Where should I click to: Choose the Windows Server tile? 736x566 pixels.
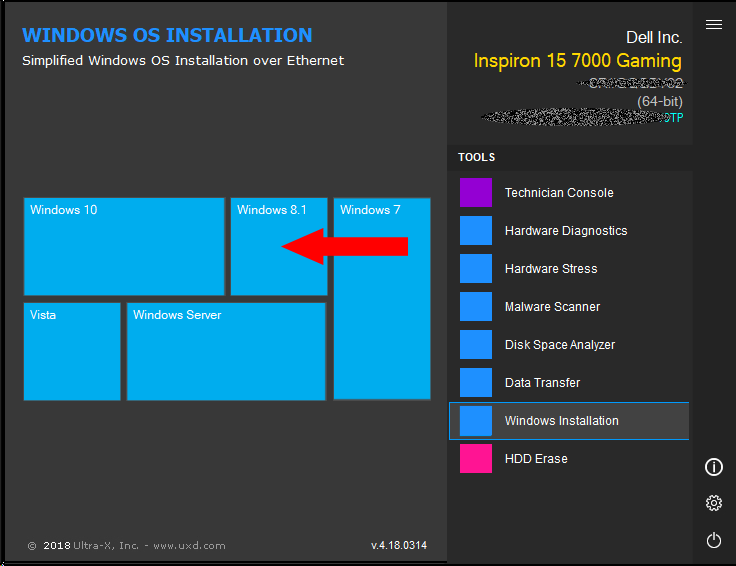click(226, 352)
